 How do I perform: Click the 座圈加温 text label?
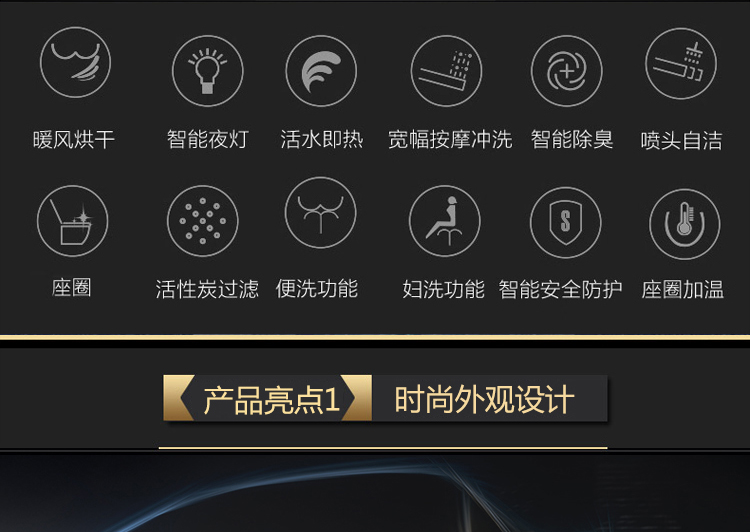[683, 289]
